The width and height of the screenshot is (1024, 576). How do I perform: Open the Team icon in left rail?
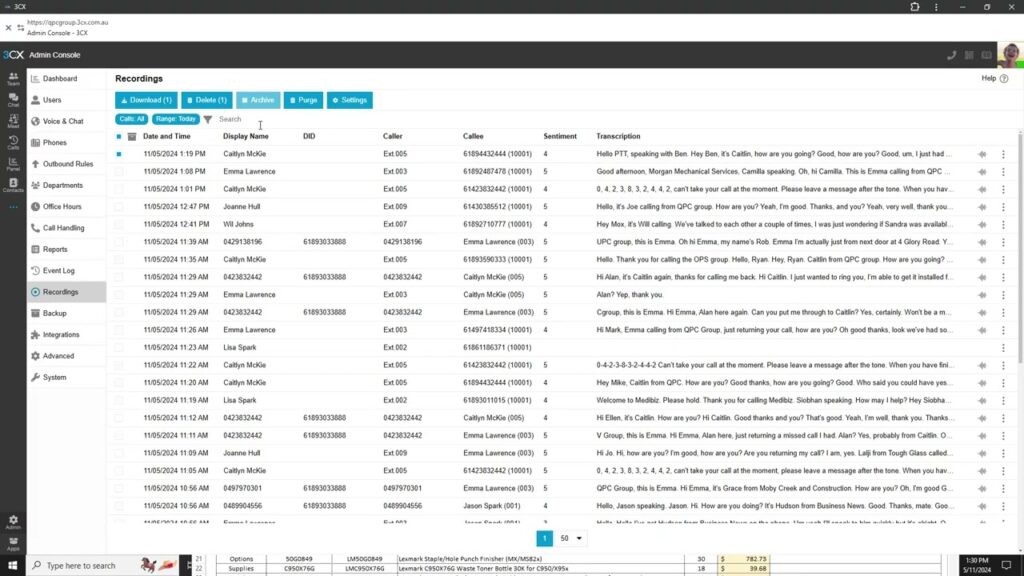pyautogui.click(x=13, y=77)
